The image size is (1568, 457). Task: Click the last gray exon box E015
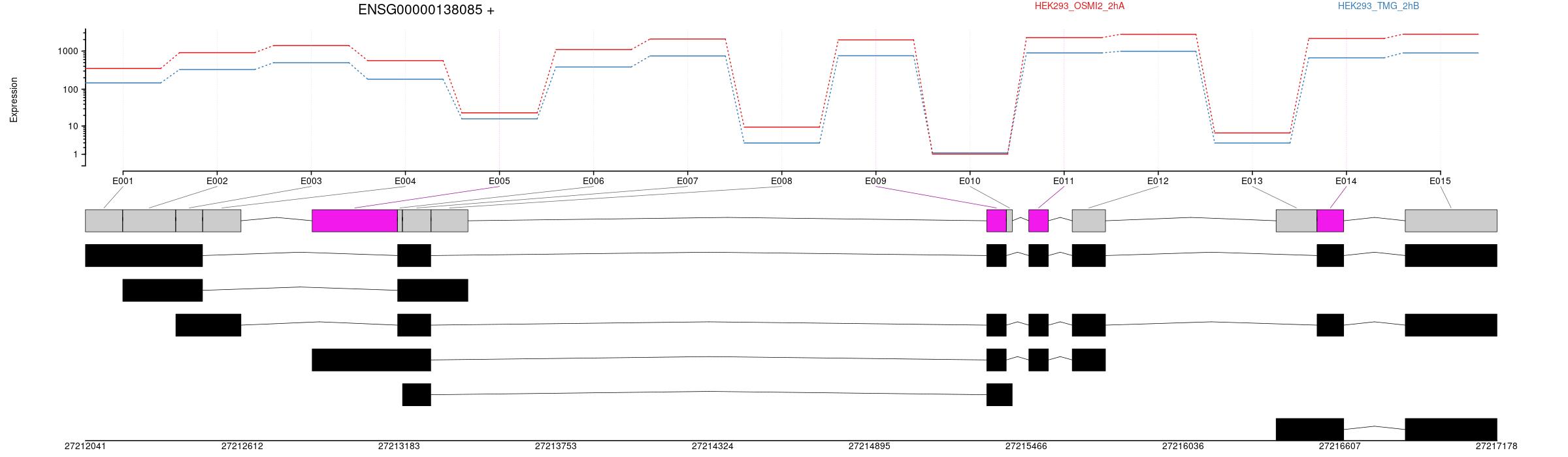click(x=1451, y=221)
